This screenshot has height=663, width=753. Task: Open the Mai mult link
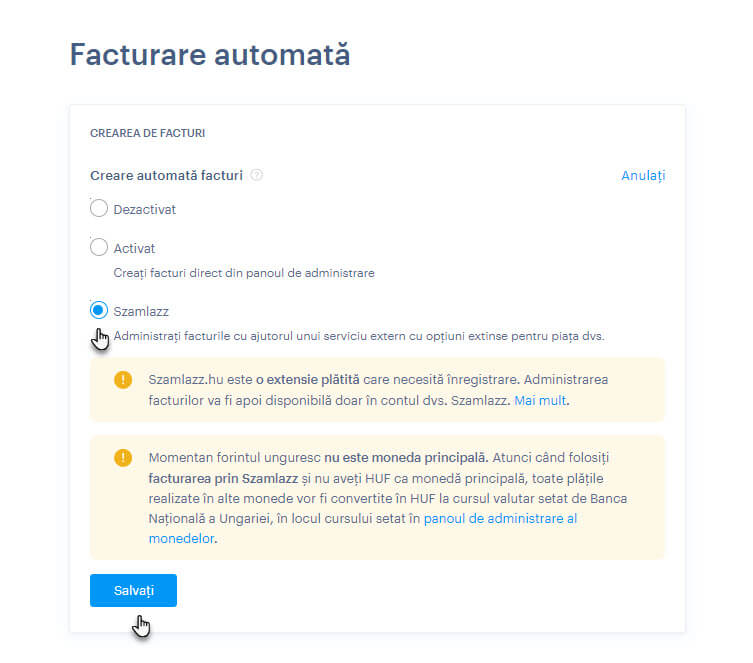[x=540, y=400]
